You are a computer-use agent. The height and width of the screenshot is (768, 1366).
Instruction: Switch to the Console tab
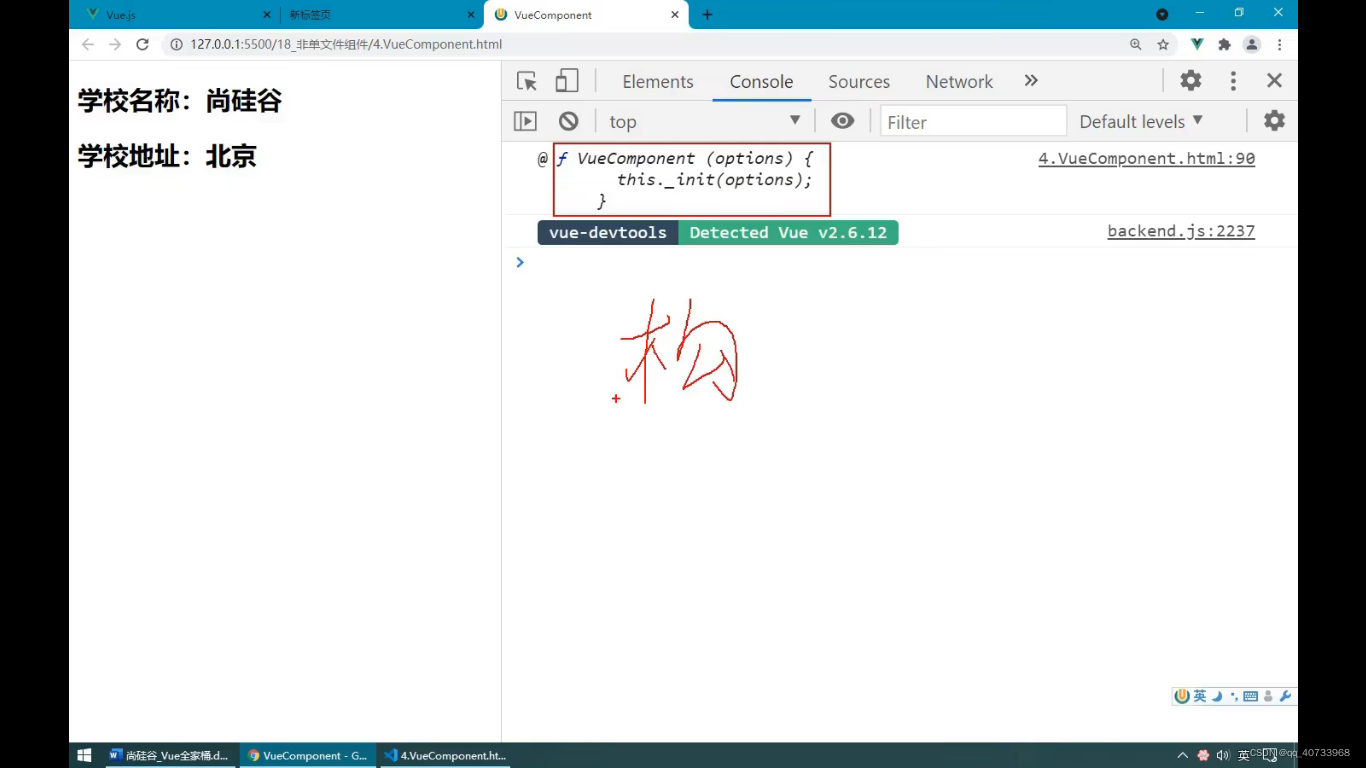[761, 82]
